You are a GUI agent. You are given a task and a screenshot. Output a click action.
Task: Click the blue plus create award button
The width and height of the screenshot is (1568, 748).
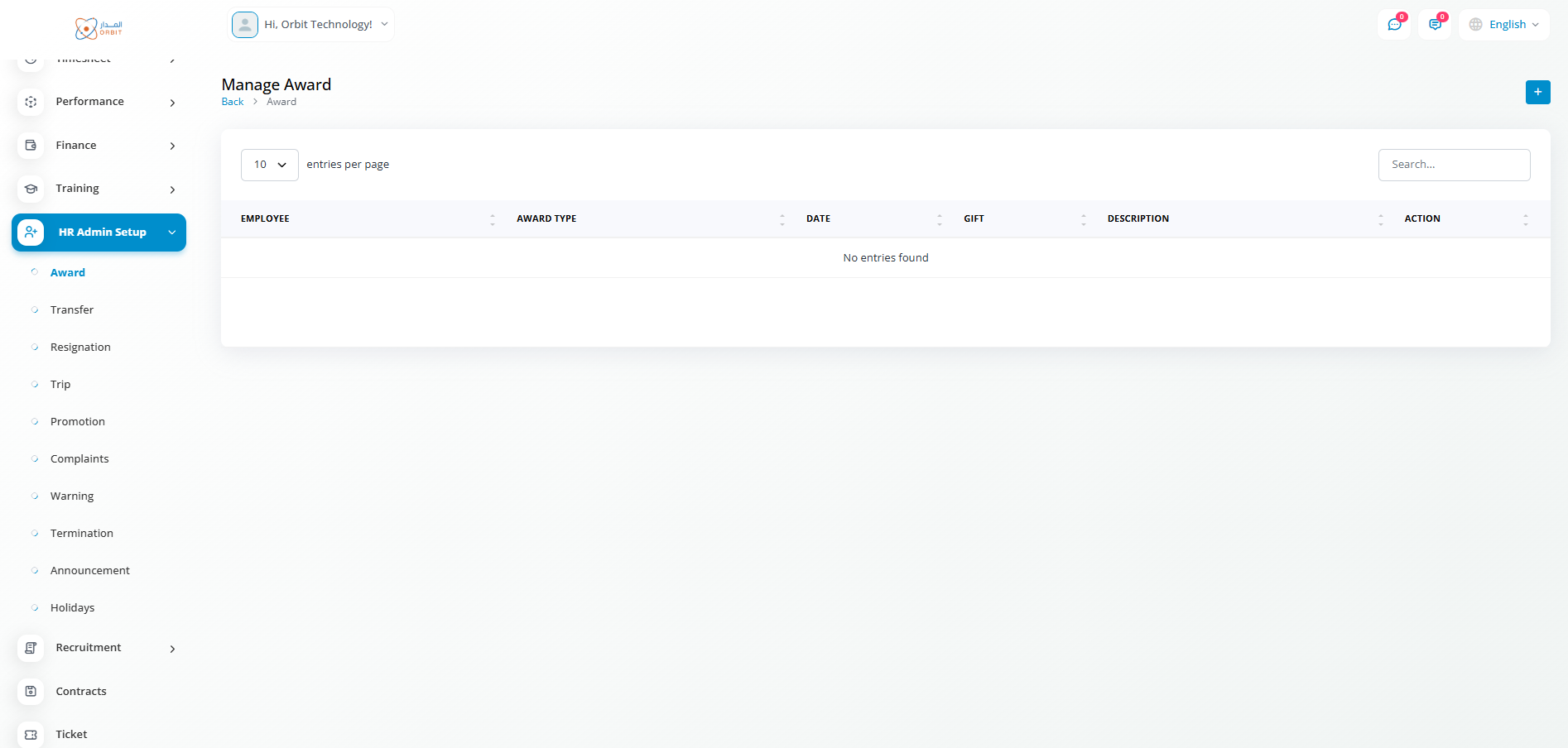(x=1537, y=92)
